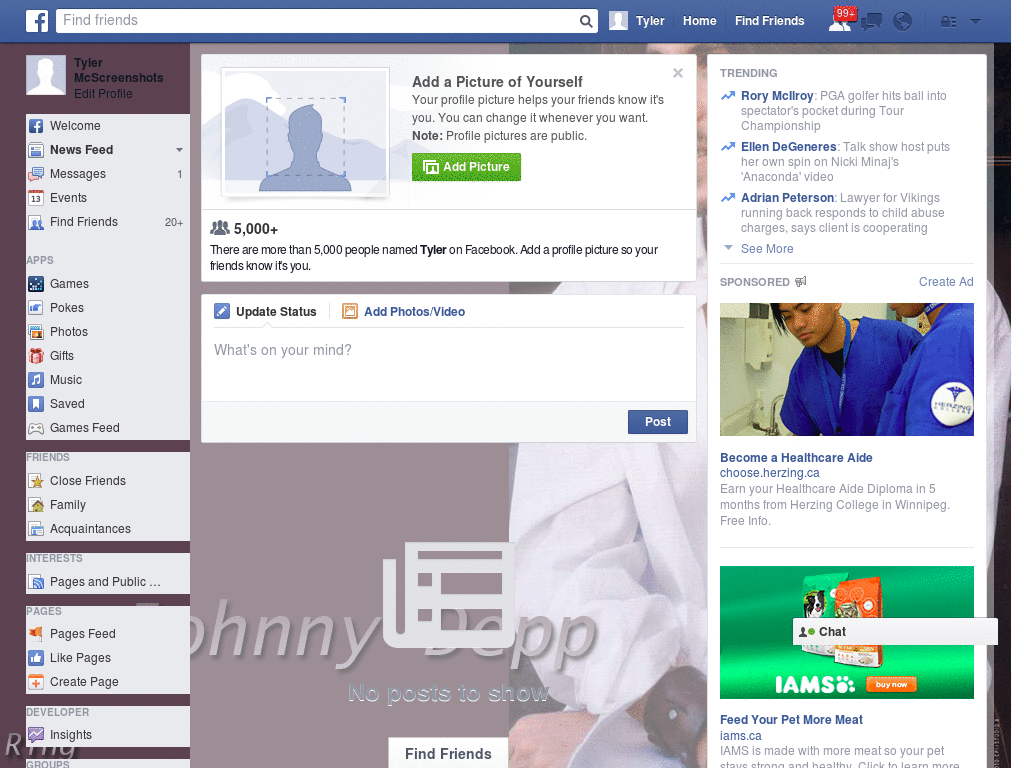Open Become a Healthcare Aide ad link
The image size is (1024, 768).
796,458
